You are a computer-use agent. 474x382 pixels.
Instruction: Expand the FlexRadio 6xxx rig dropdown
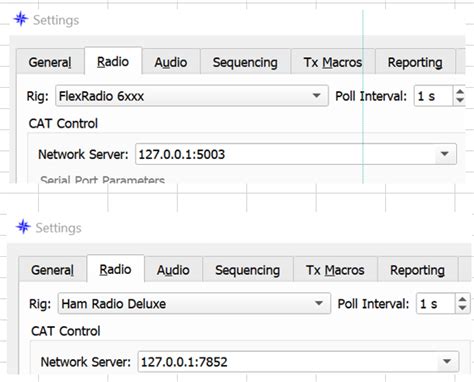point(317,96)
